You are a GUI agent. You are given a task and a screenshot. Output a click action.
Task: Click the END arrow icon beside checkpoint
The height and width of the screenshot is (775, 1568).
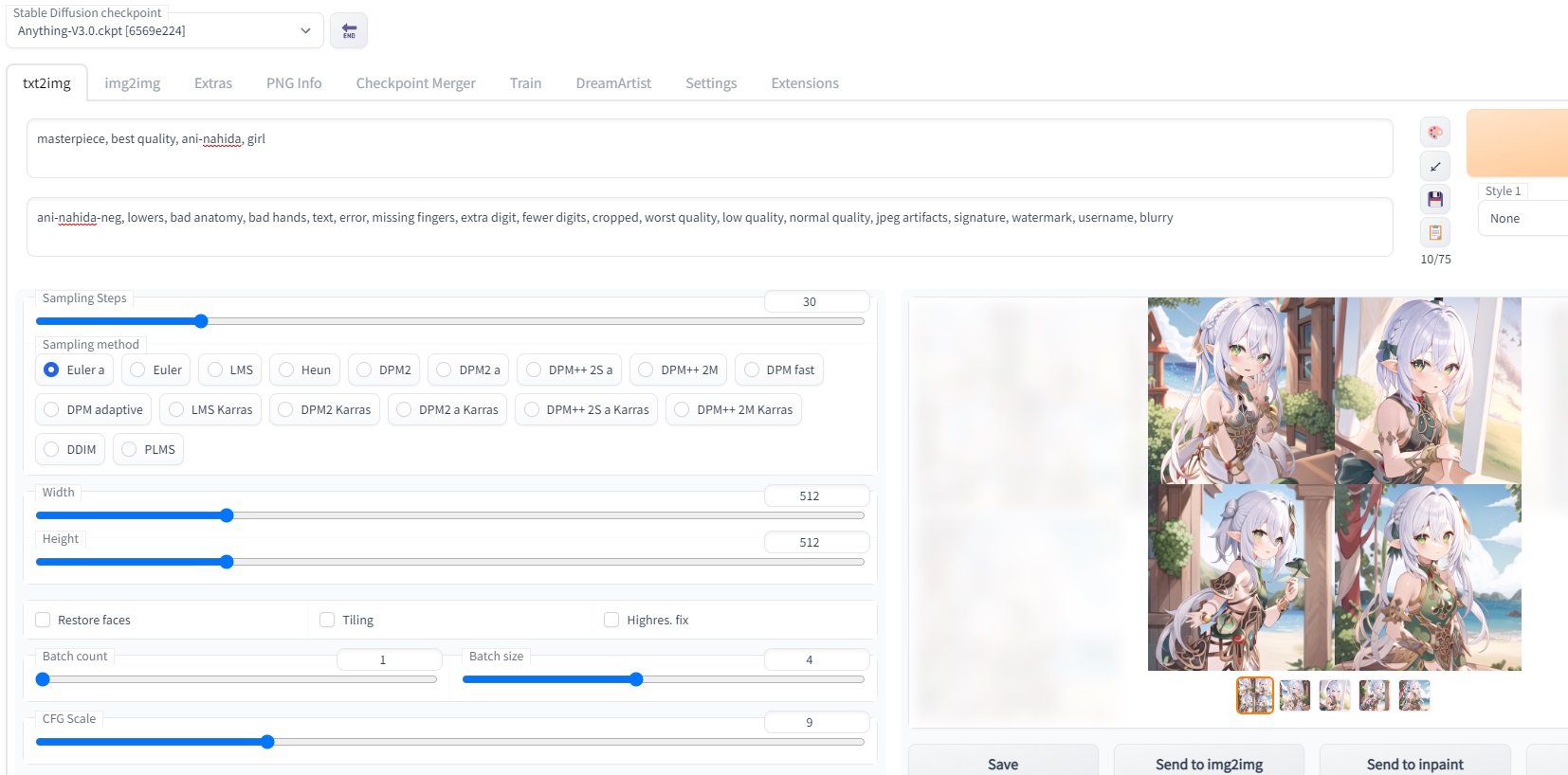tap(349, 30)
